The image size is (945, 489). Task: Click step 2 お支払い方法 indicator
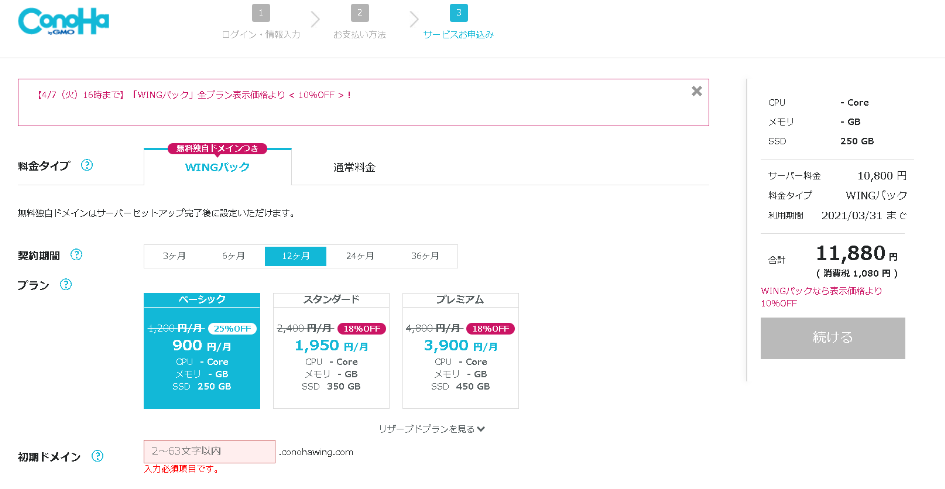pyautogui.click(x=360, y=23)
